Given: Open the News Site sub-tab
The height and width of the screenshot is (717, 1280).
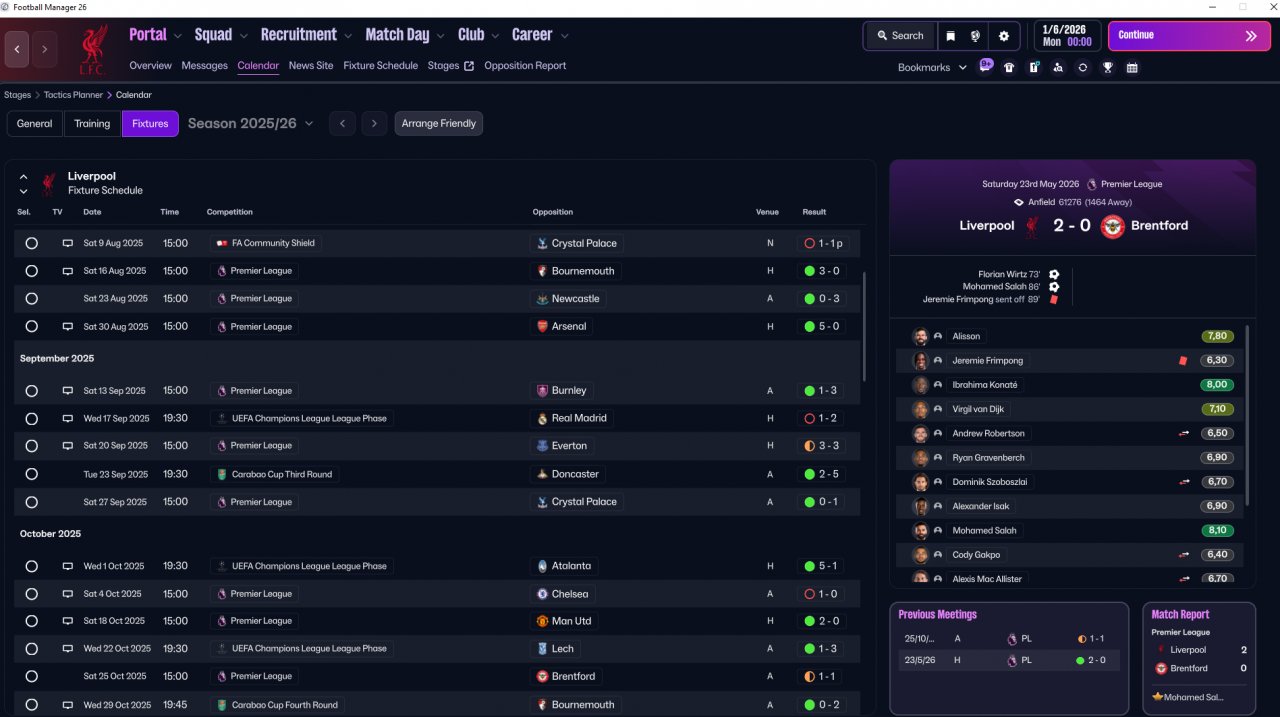Looking at the screenshot, I should 311,66.
